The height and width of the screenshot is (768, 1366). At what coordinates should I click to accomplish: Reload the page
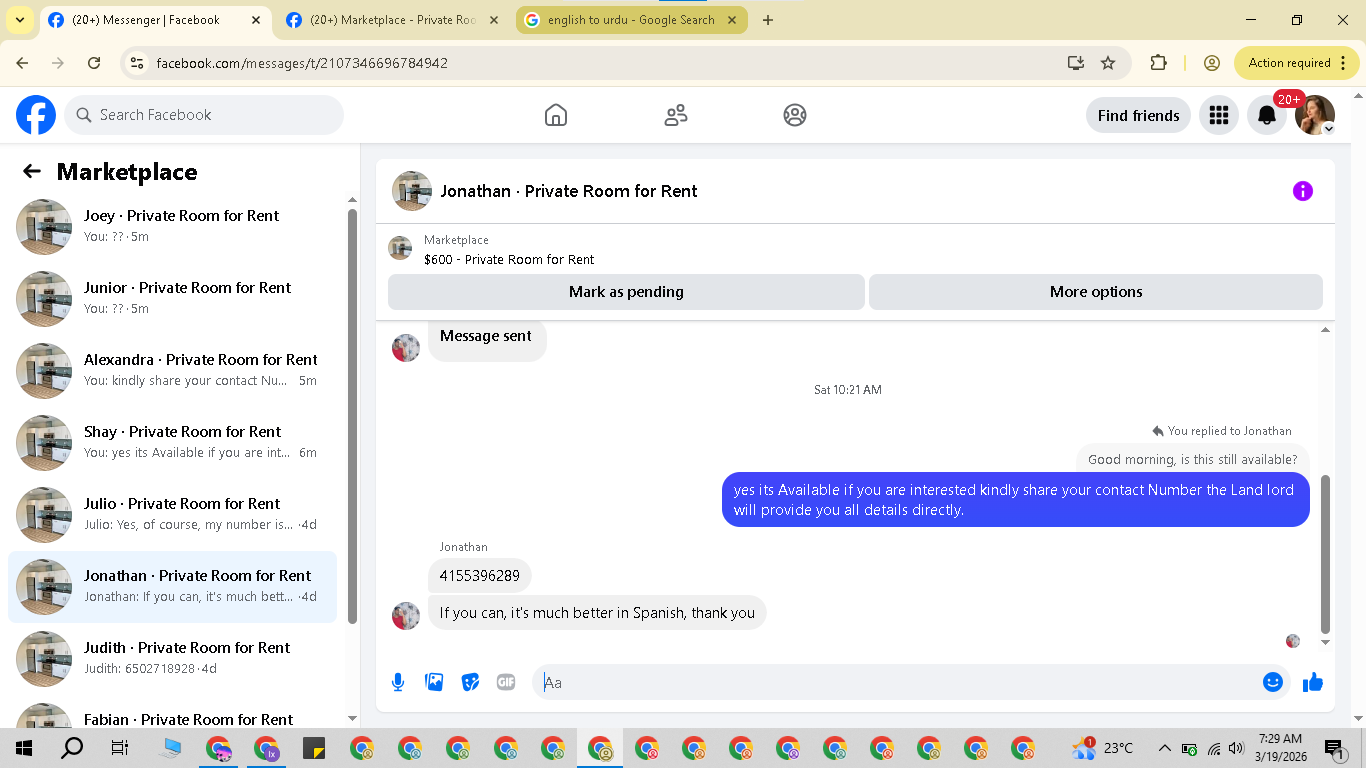[x=94, y=63]
